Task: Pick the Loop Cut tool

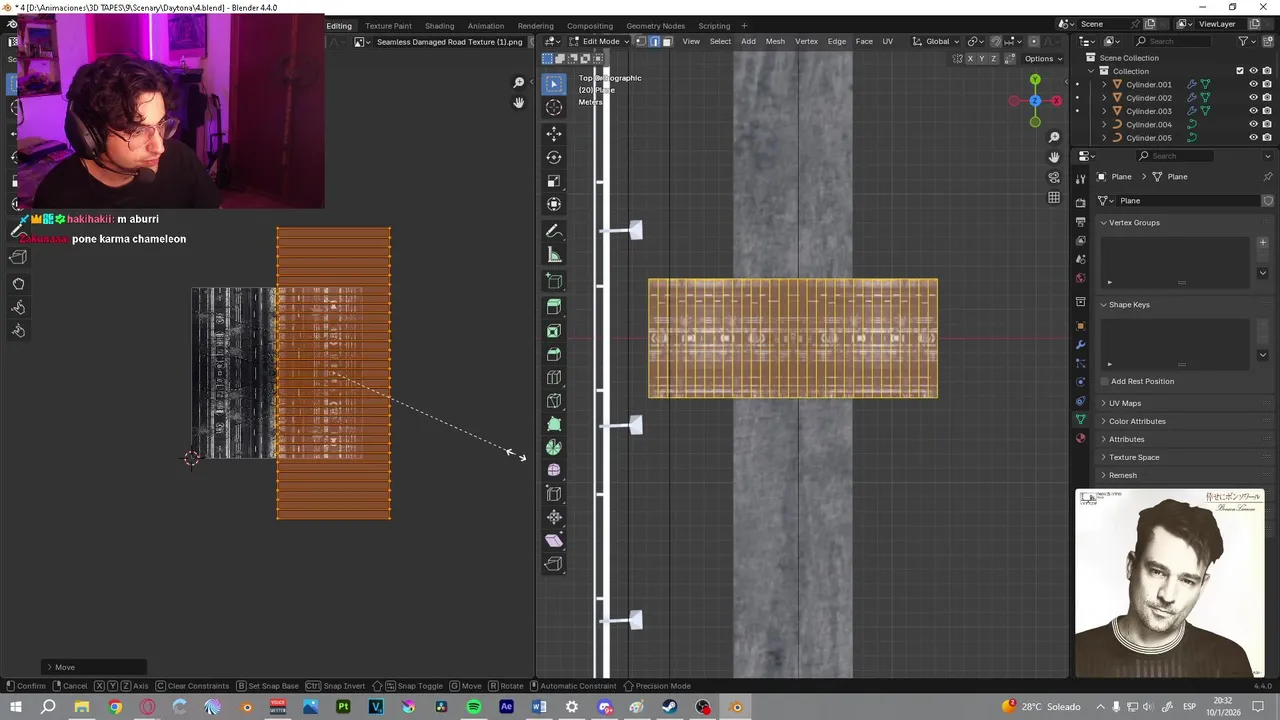Action: pyautogui.click(x=554, y=378)
